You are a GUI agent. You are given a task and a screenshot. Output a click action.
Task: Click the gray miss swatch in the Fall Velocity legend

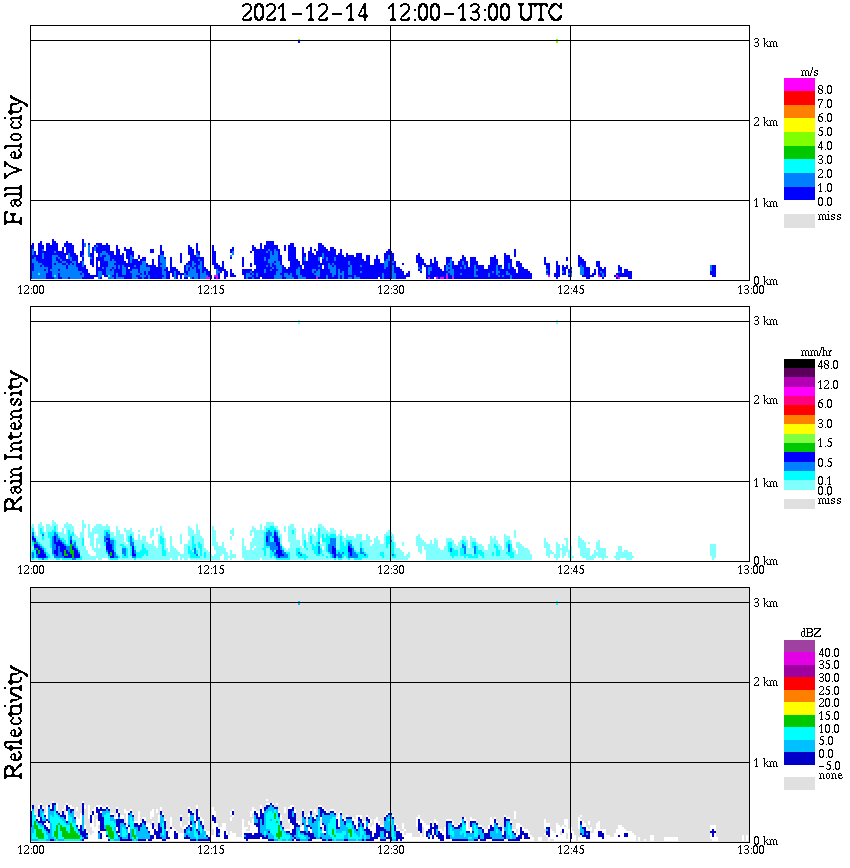pyautogui.click(x=799, y=220)
